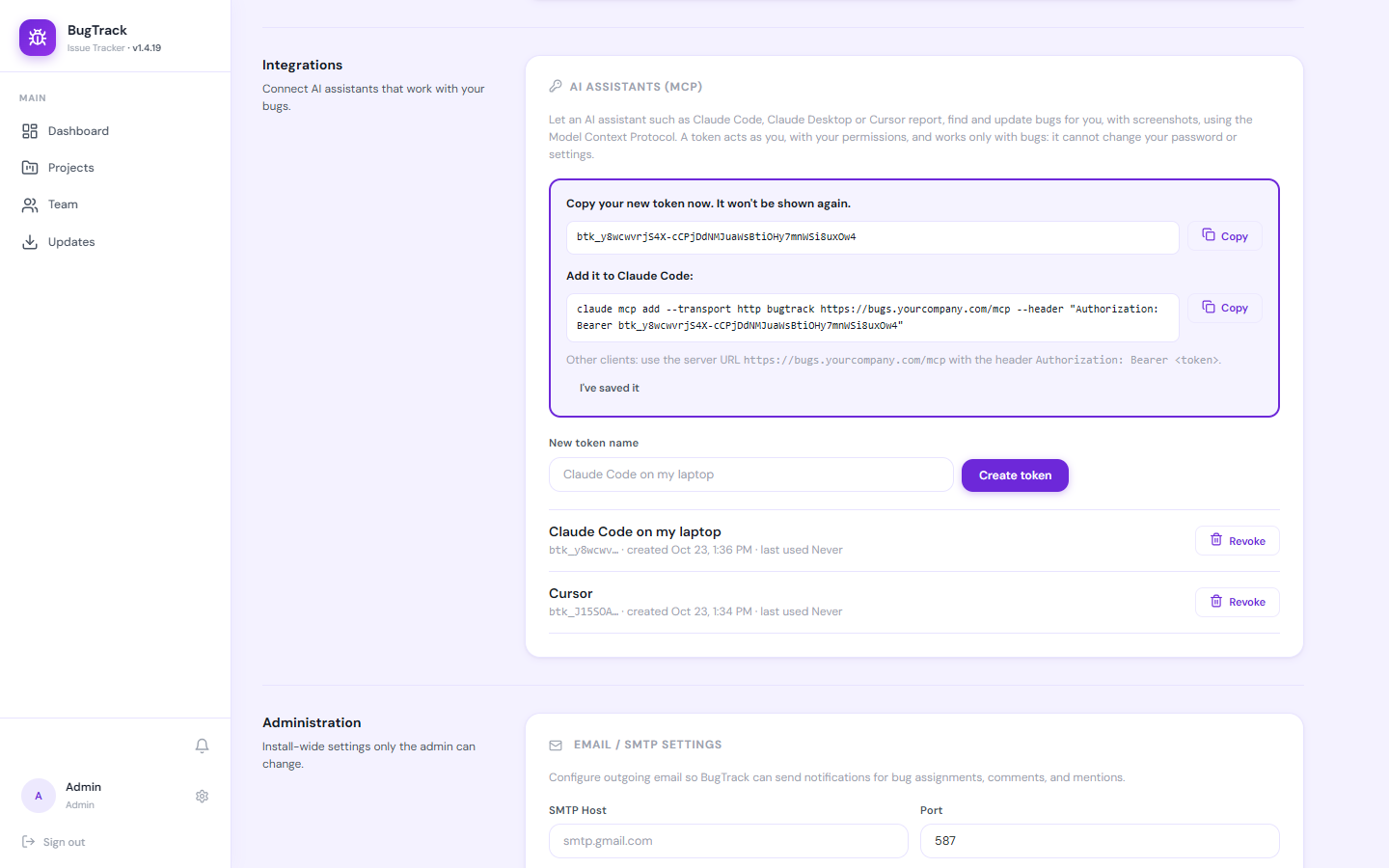The width and height of the screenshot is (1389, 868).
Task: Go to the Team page
Action: 116,204
